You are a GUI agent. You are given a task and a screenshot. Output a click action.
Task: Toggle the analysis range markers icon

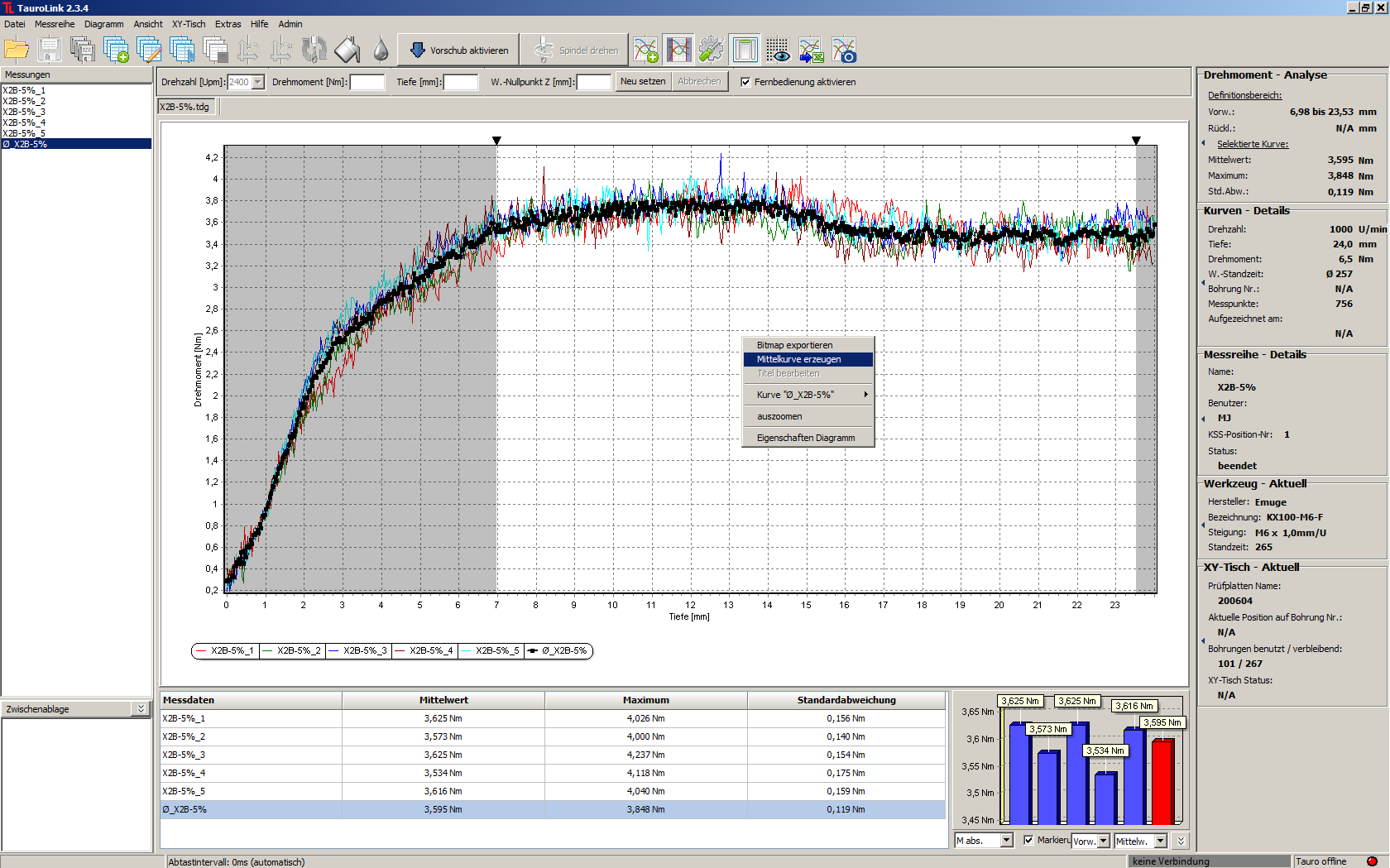(x=678, y=50)
